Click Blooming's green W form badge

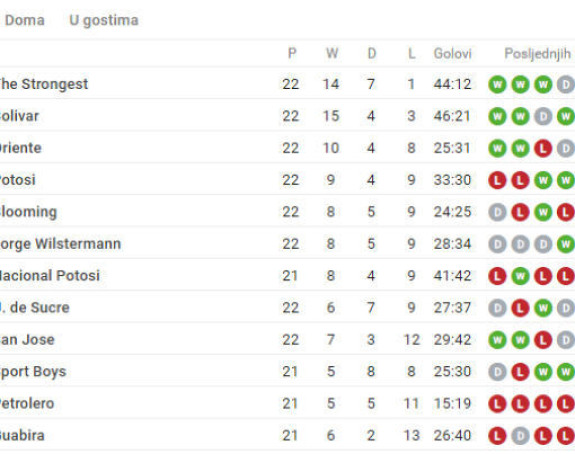543,212
